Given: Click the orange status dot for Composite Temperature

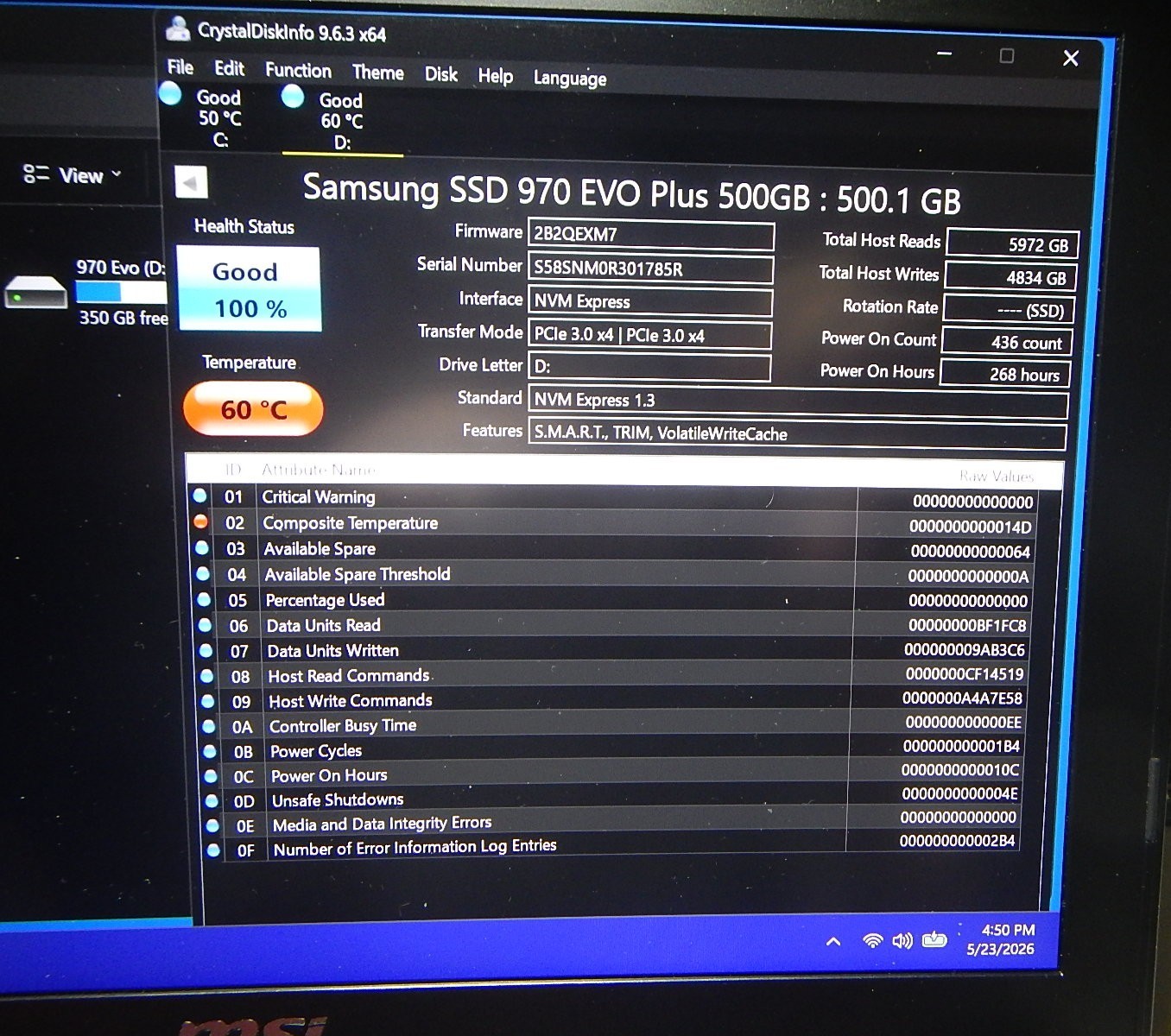Looking at the screenshot, I should click(200, 521).
